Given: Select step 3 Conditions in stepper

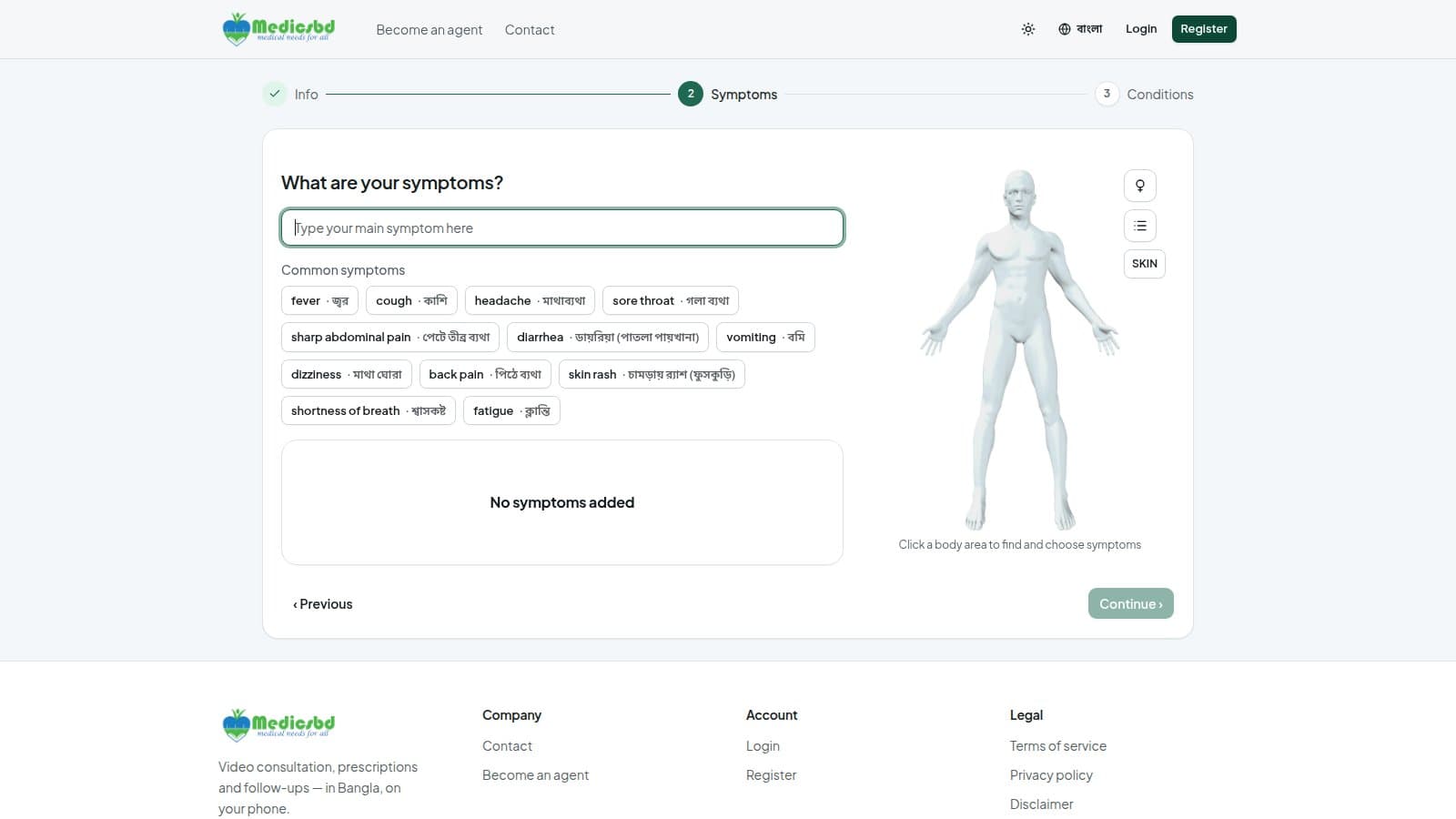Looking at the screenshot, I should tap(1145, 94).
